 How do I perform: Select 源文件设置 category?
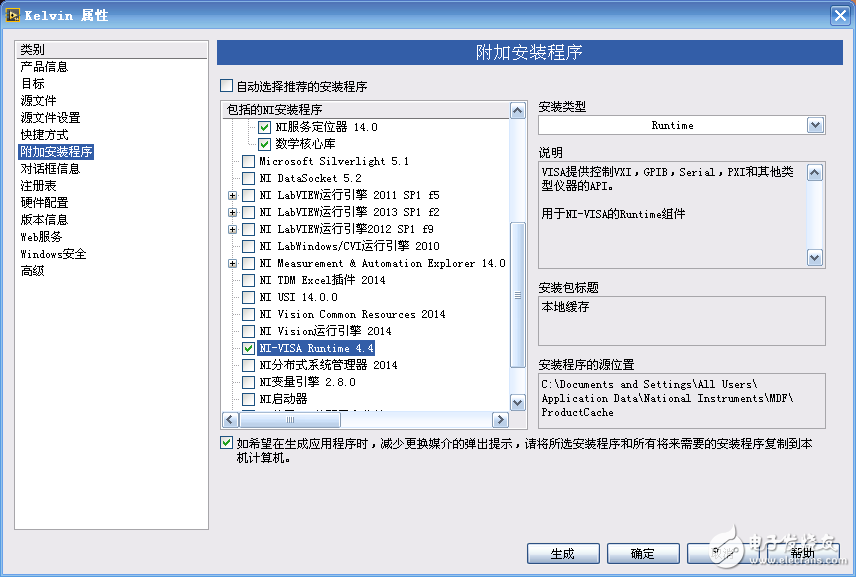50,117
